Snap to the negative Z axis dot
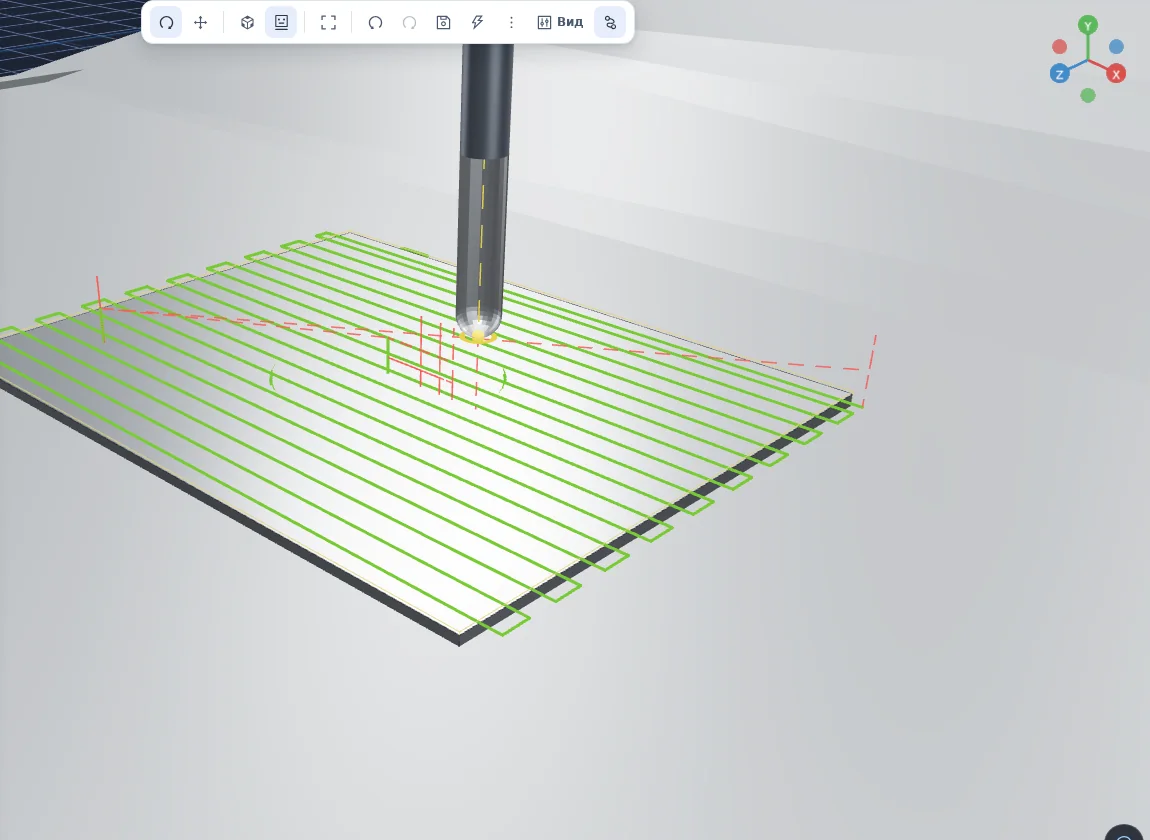The image size is (1150, 840). click(x=1116, y=47)
